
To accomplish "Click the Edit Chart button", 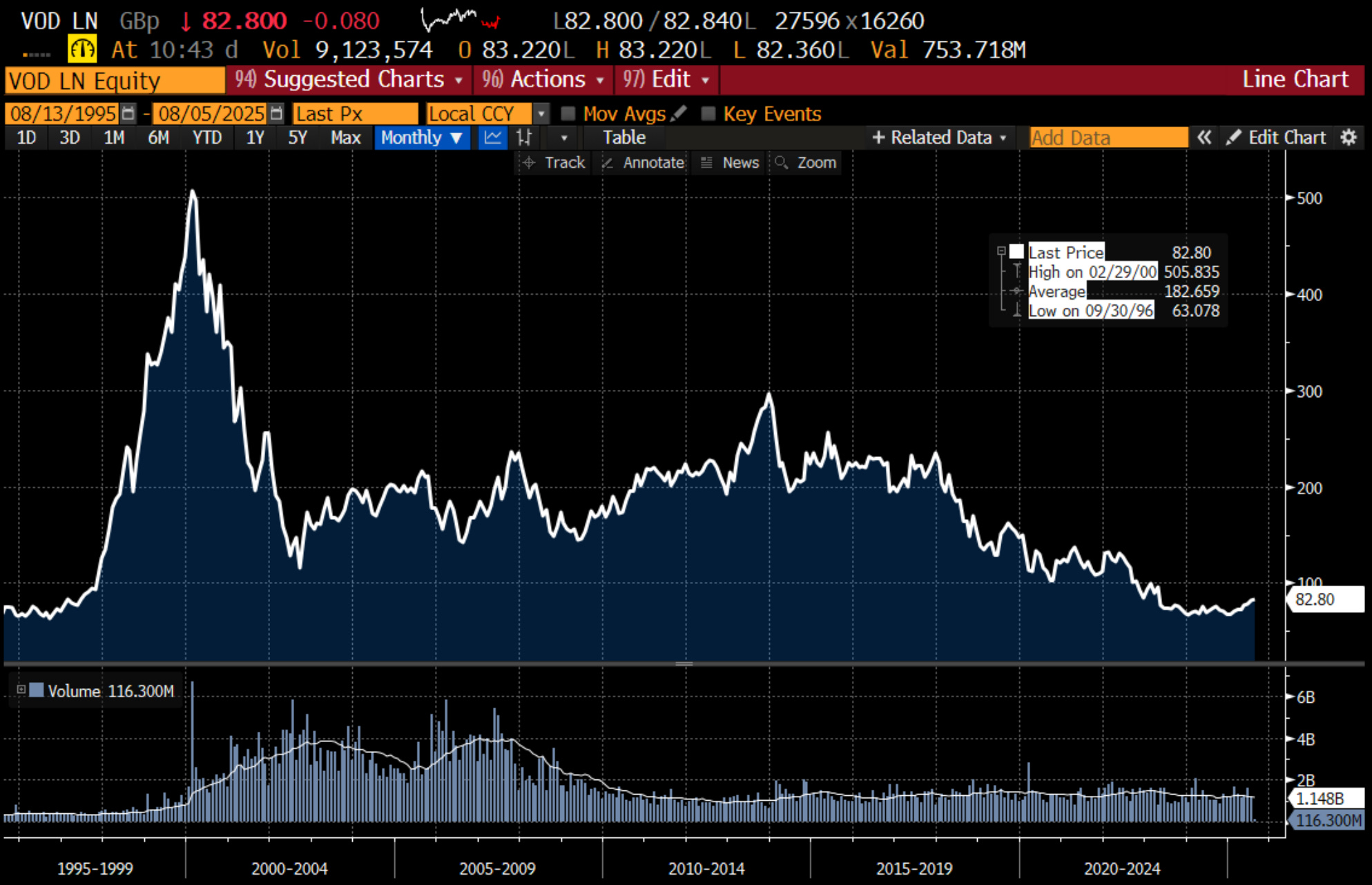I will (x=1277, y=137).
